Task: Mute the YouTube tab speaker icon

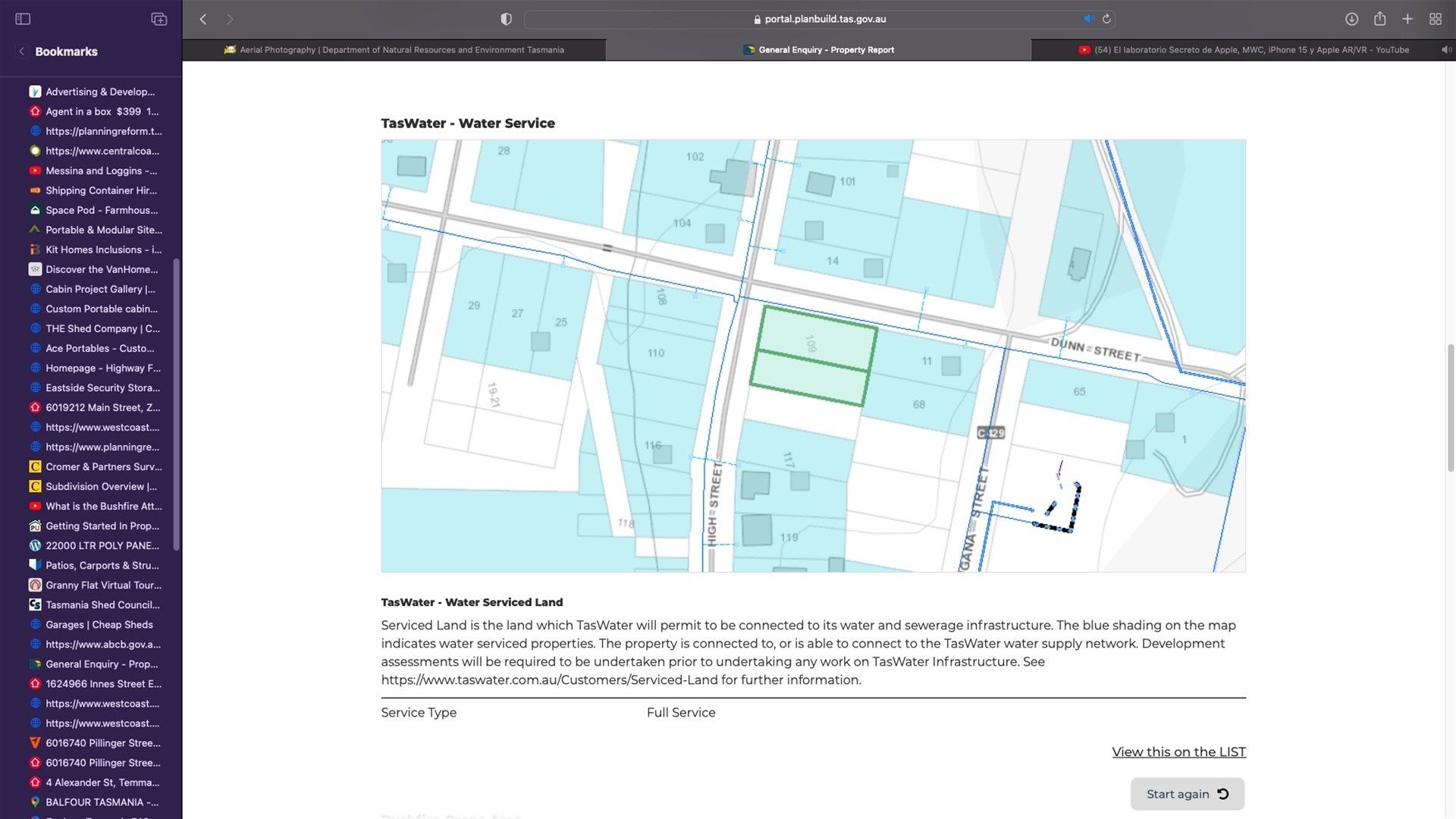Action: (1445, 50)
